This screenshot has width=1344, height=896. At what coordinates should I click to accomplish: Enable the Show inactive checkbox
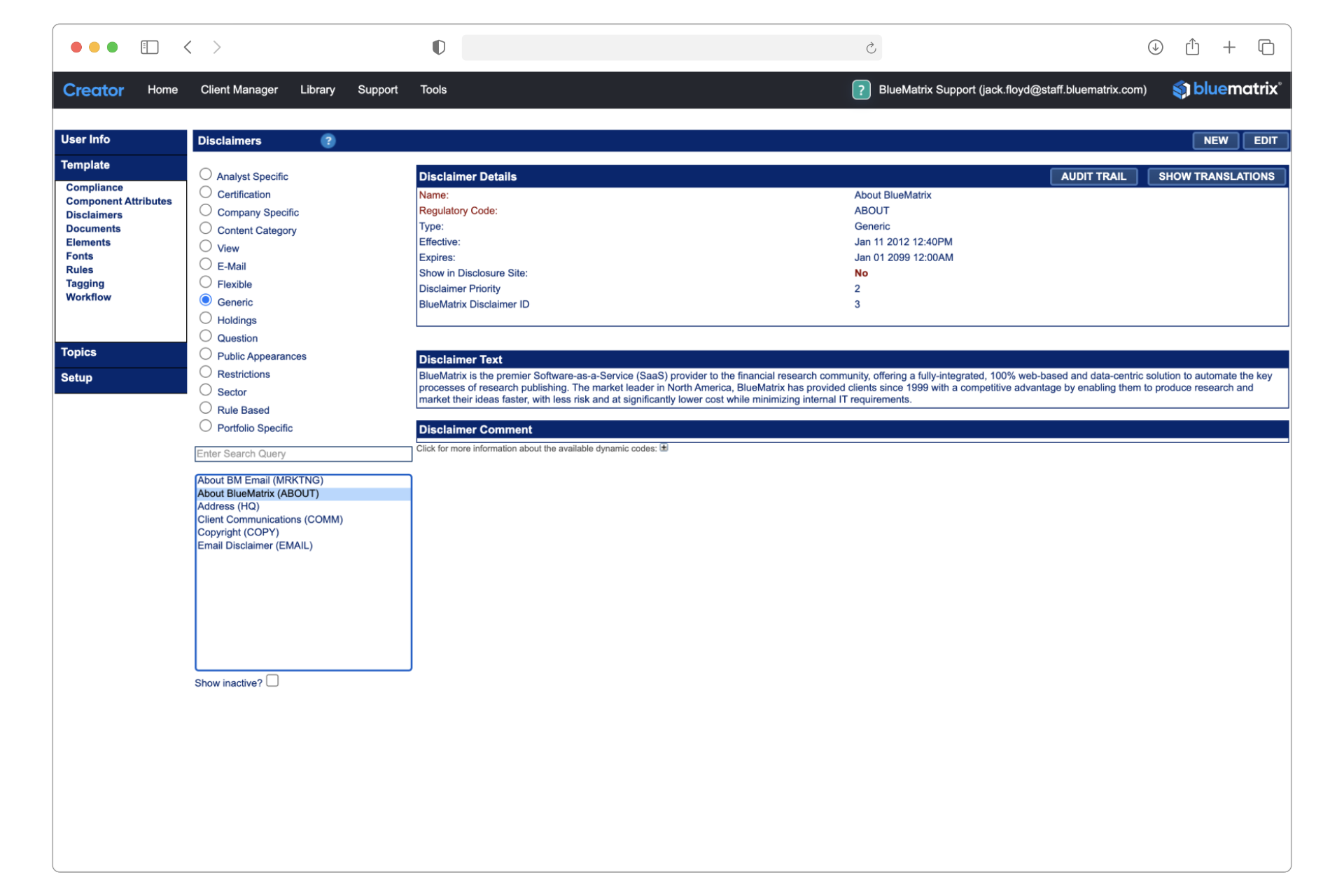(272, 680)
